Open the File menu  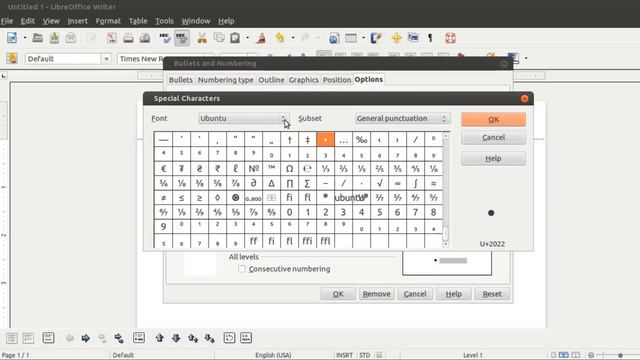pyautogui.click(x=7, y=21)
